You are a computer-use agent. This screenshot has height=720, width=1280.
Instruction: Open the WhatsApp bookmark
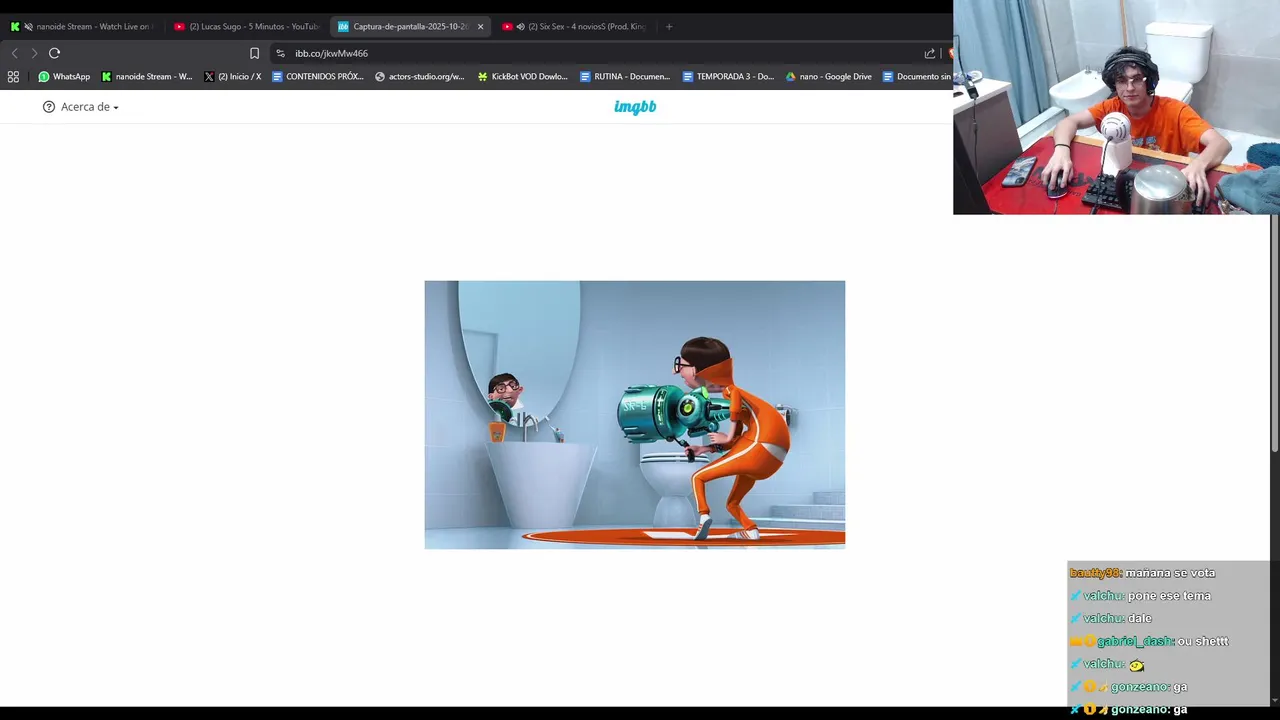[64, 76]
